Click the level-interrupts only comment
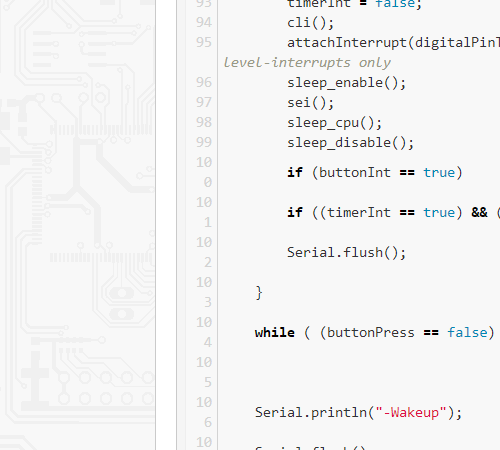Viewport: 500px width, 450px height. pos(307,63)
